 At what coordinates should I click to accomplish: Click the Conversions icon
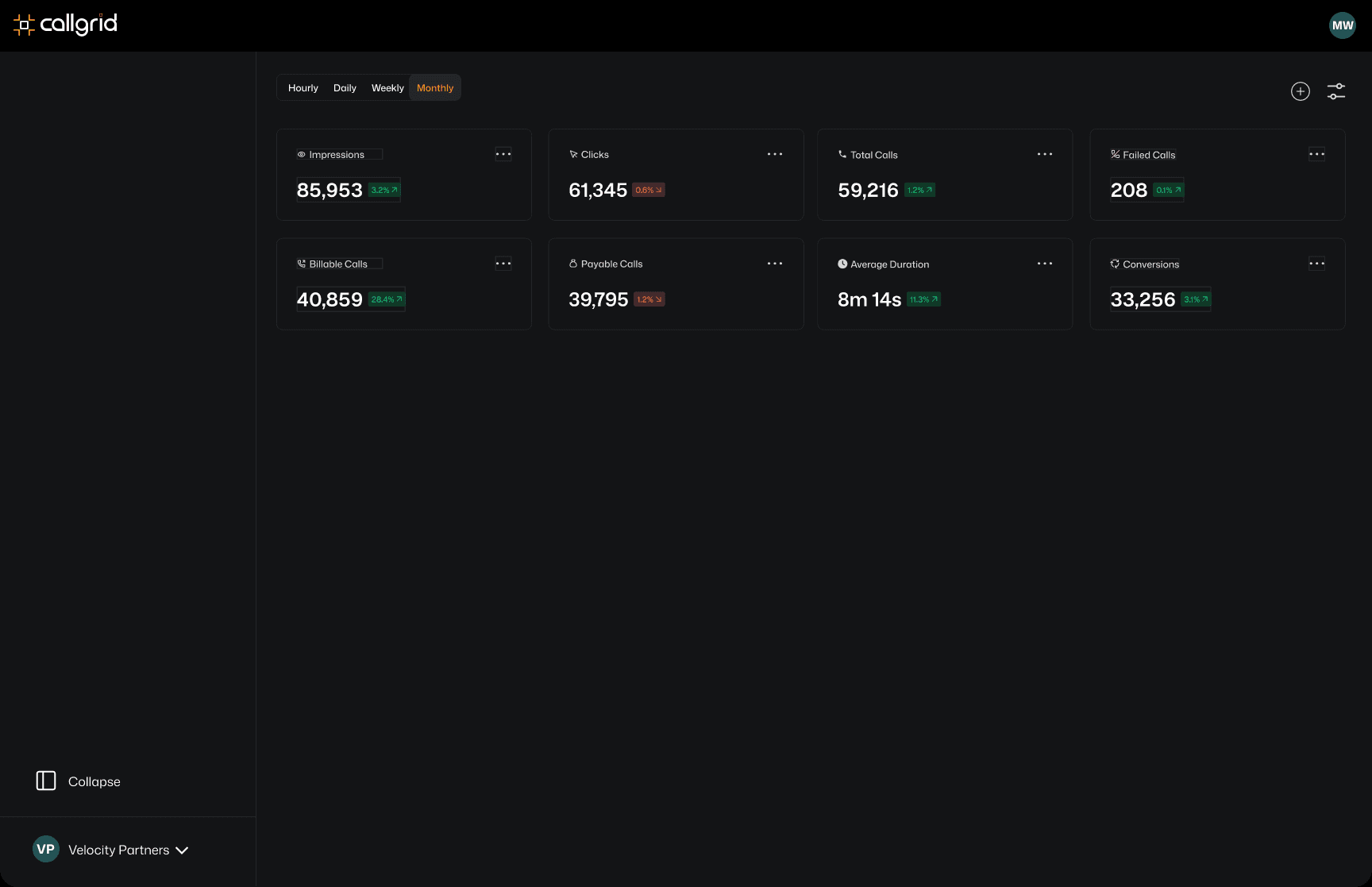(1115, 264)
